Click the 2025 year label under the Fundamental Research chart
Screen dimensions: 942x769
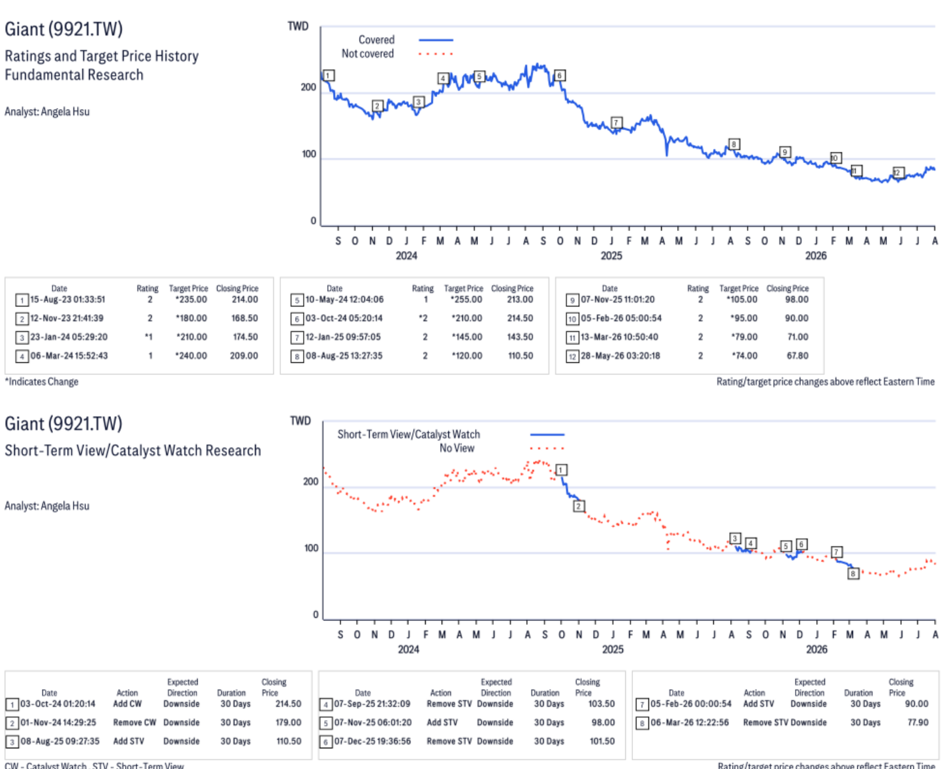point(612,255)
